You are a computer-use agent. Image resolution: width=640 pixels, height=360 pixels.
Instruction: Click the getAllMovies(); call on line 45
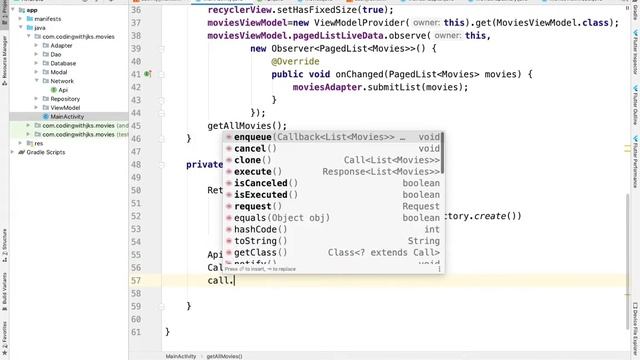click(x=247, y=126)
